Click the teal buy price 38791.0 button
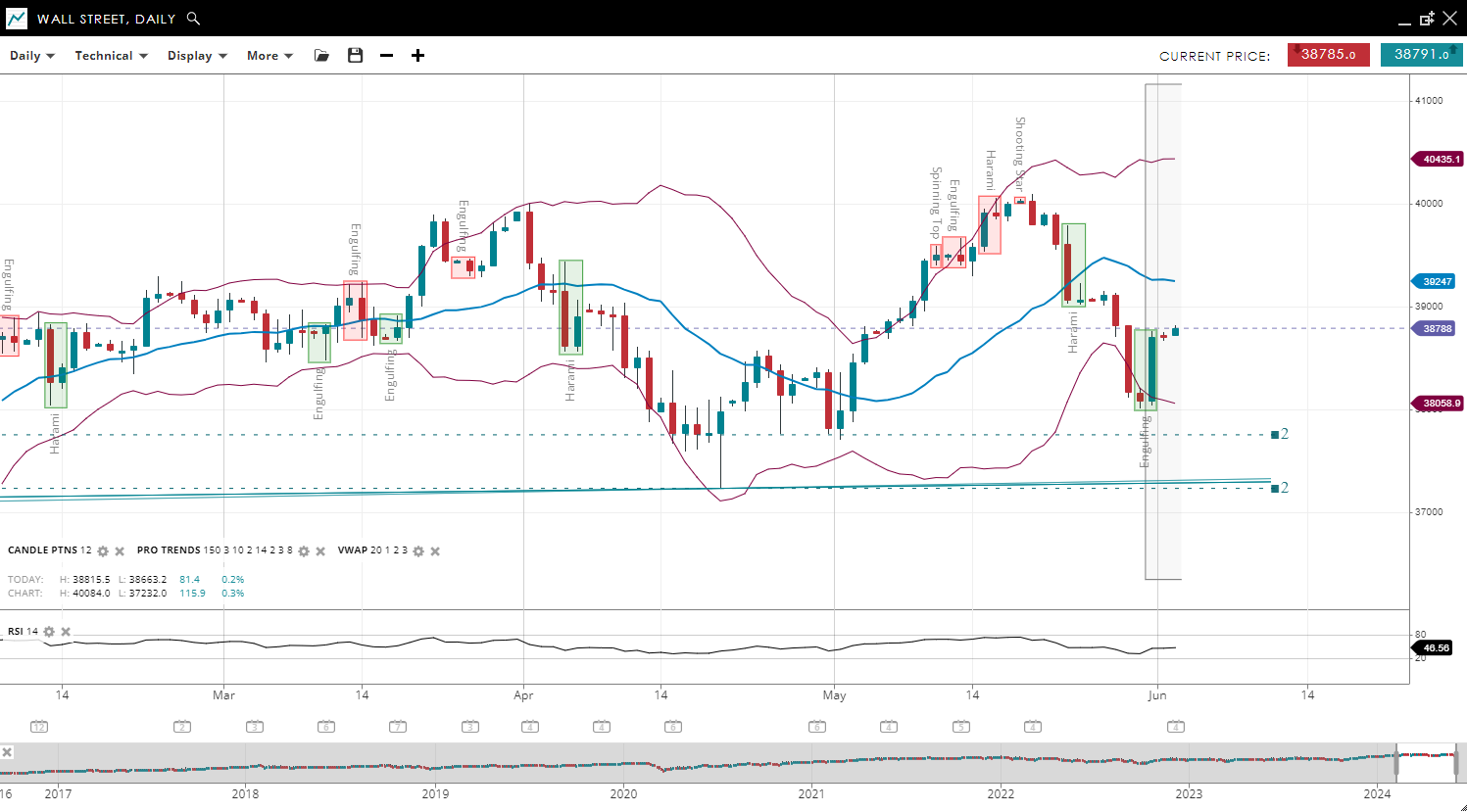1467x812 pixels. tap(1421, 55)
